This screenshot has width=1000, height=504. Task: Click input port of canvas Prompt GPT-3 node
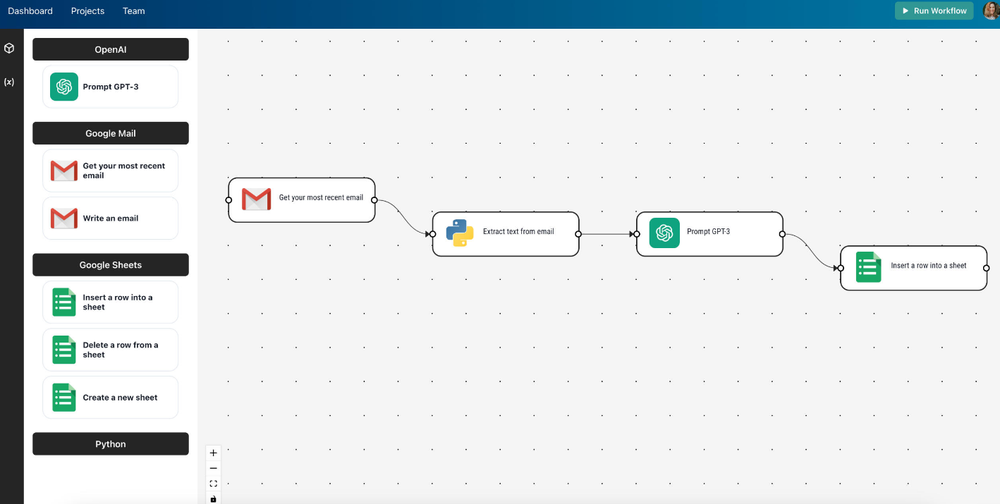[x=636, y=234]
